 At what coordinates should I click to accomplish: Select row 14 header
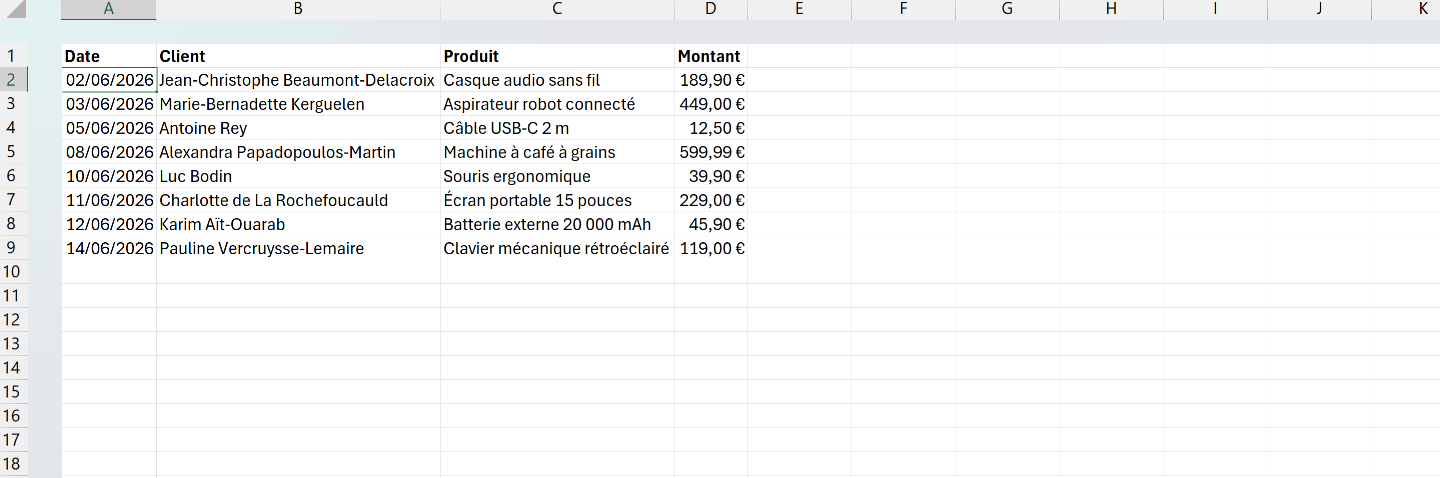[14, 368]
